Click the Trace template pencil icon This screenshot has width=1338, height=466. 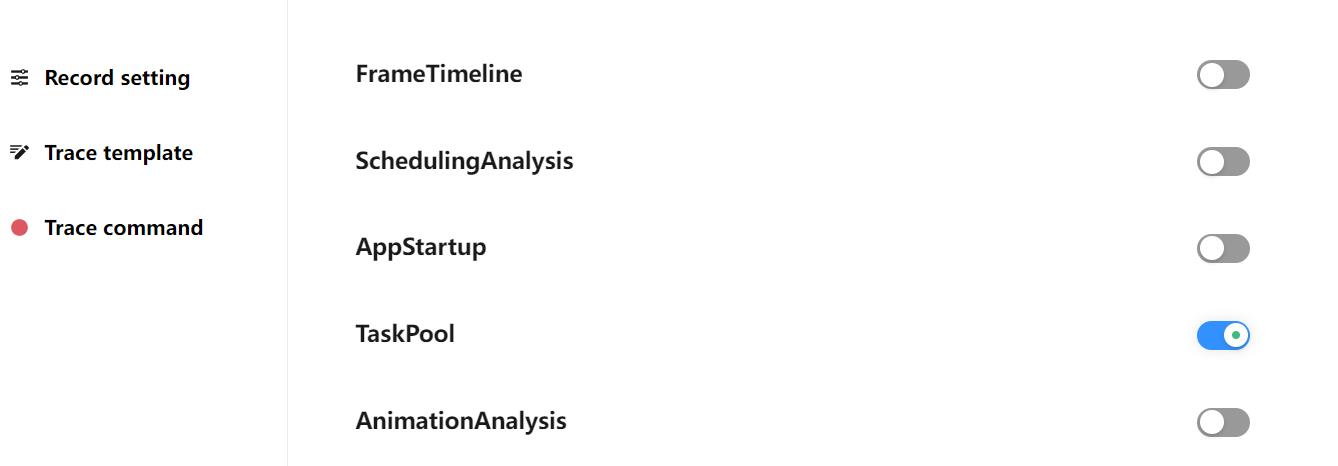[19, 153]
